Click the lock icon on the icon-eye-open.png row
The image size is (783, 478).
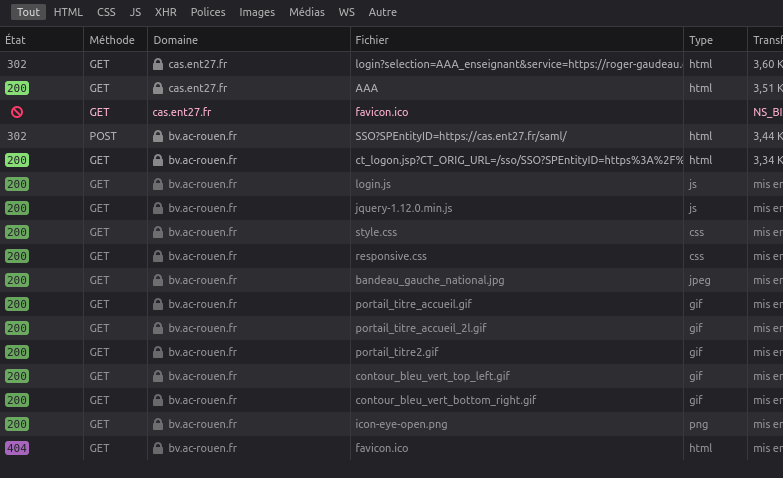(x=158, y=424)
